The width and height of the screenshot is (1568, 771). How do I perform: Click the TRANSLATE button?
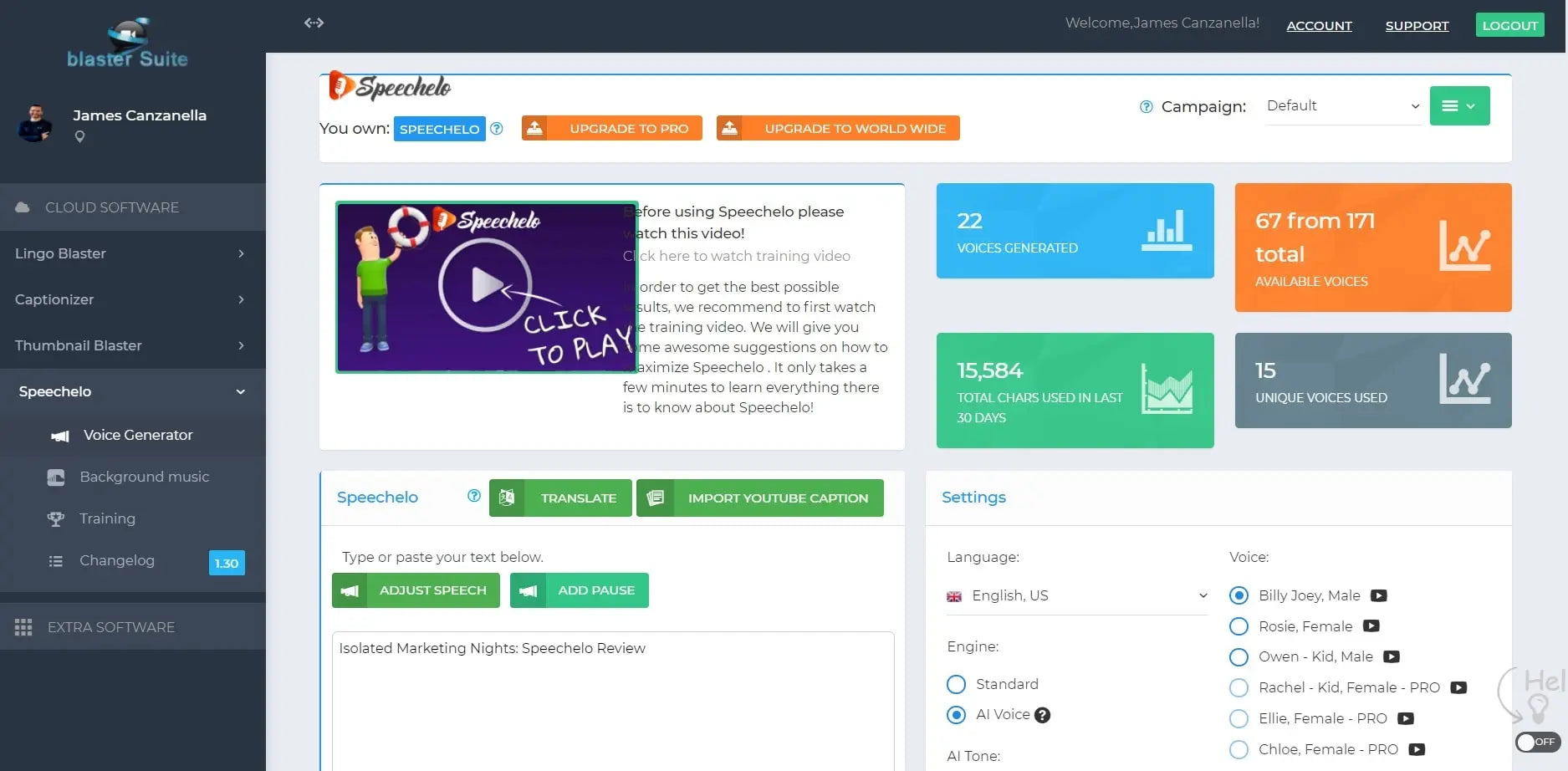coord(560,498)
